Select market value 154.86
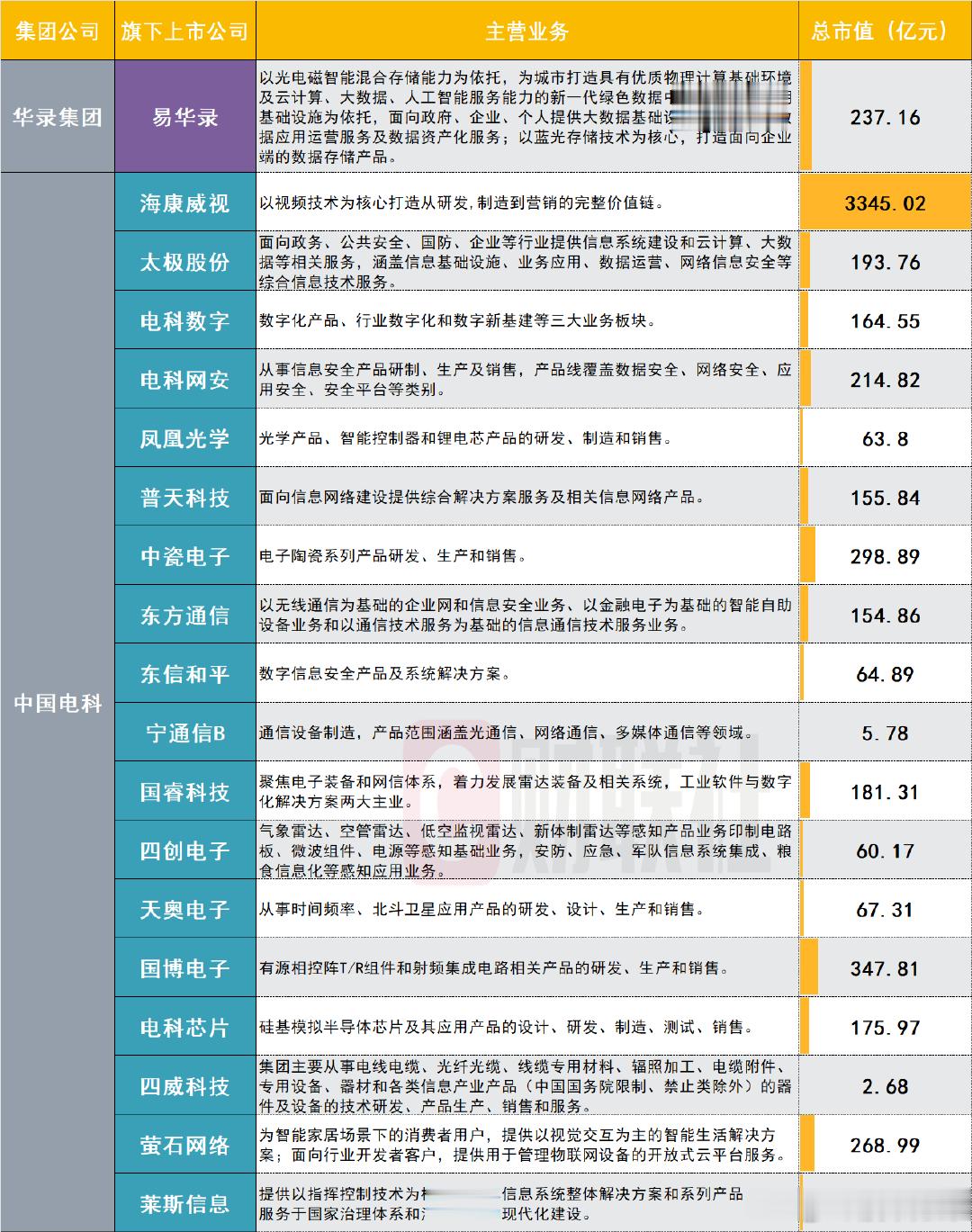The width and height of the screenshot is (972, 1232). 886,616
